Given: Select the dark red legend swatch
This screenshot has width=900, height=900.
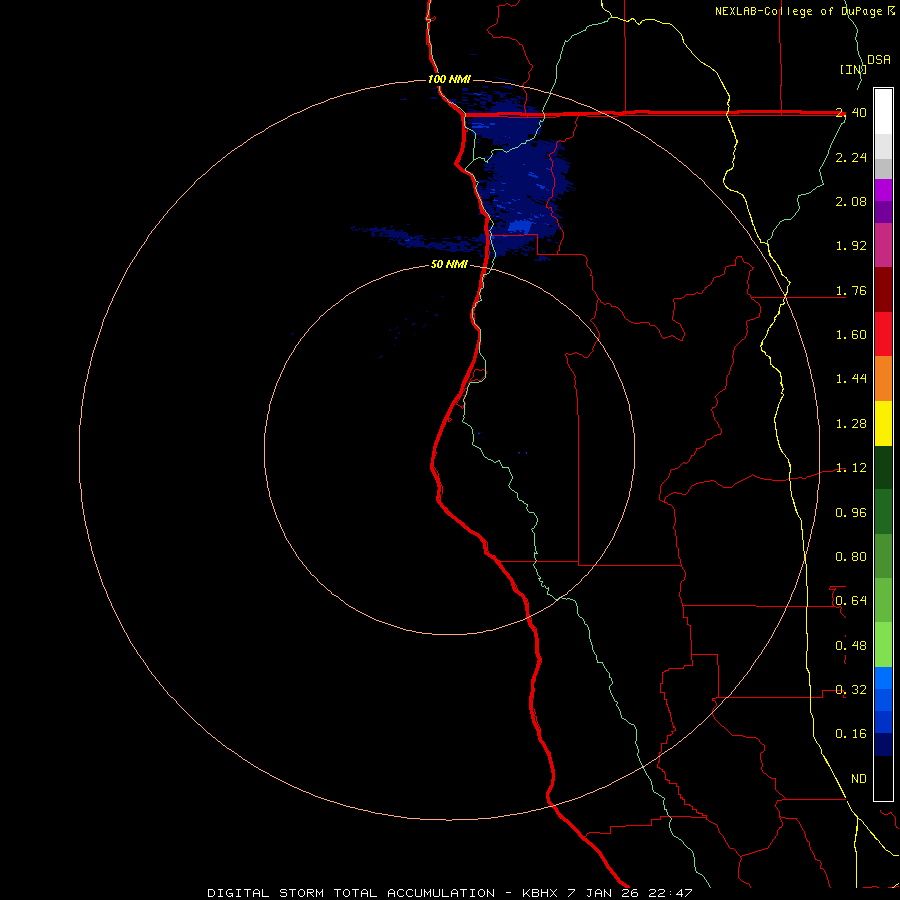Looking at the screenshot, I should [883, 290].
